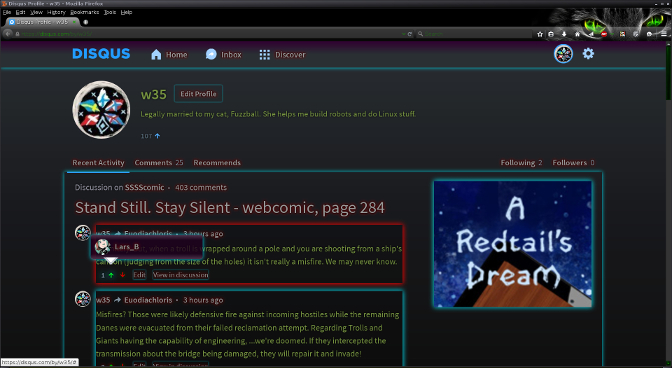Click the browser Search field
672x368 pixels.
[474, 33]
